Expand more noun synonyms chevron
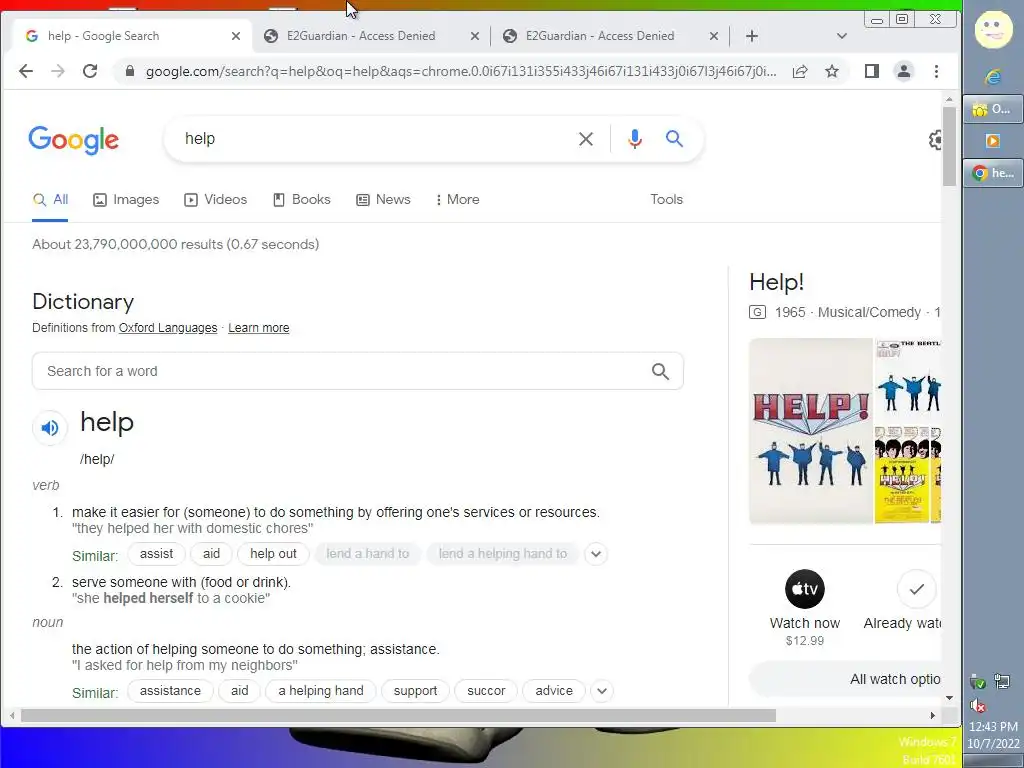1024x768 pixels. [601, 691]
